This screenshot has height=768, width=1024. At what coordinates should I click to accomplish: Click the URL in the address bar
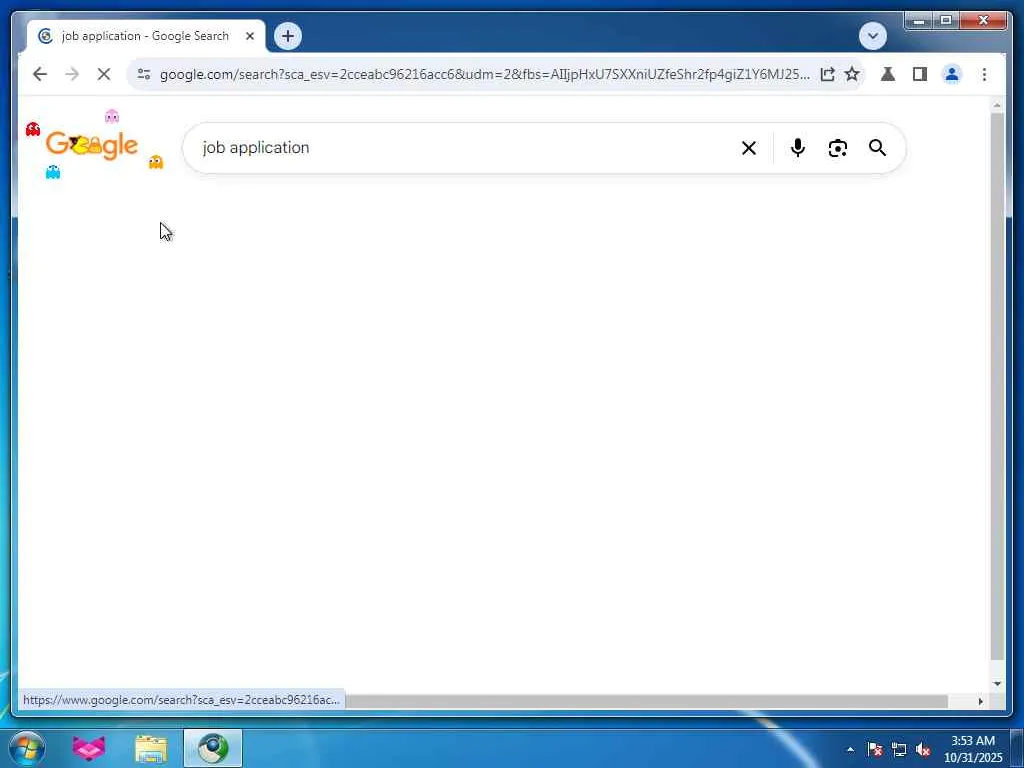tap(485, 74)
